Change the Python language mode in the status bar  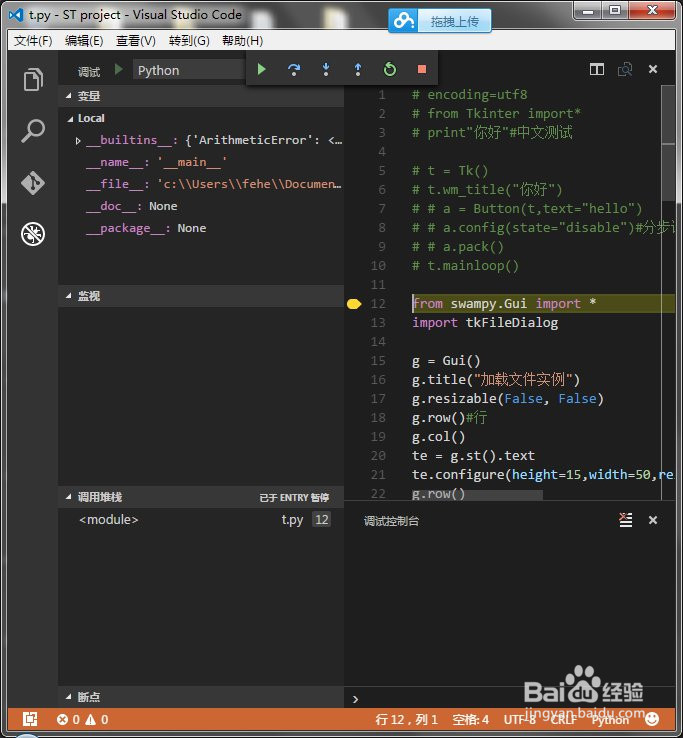click(610, 719)
